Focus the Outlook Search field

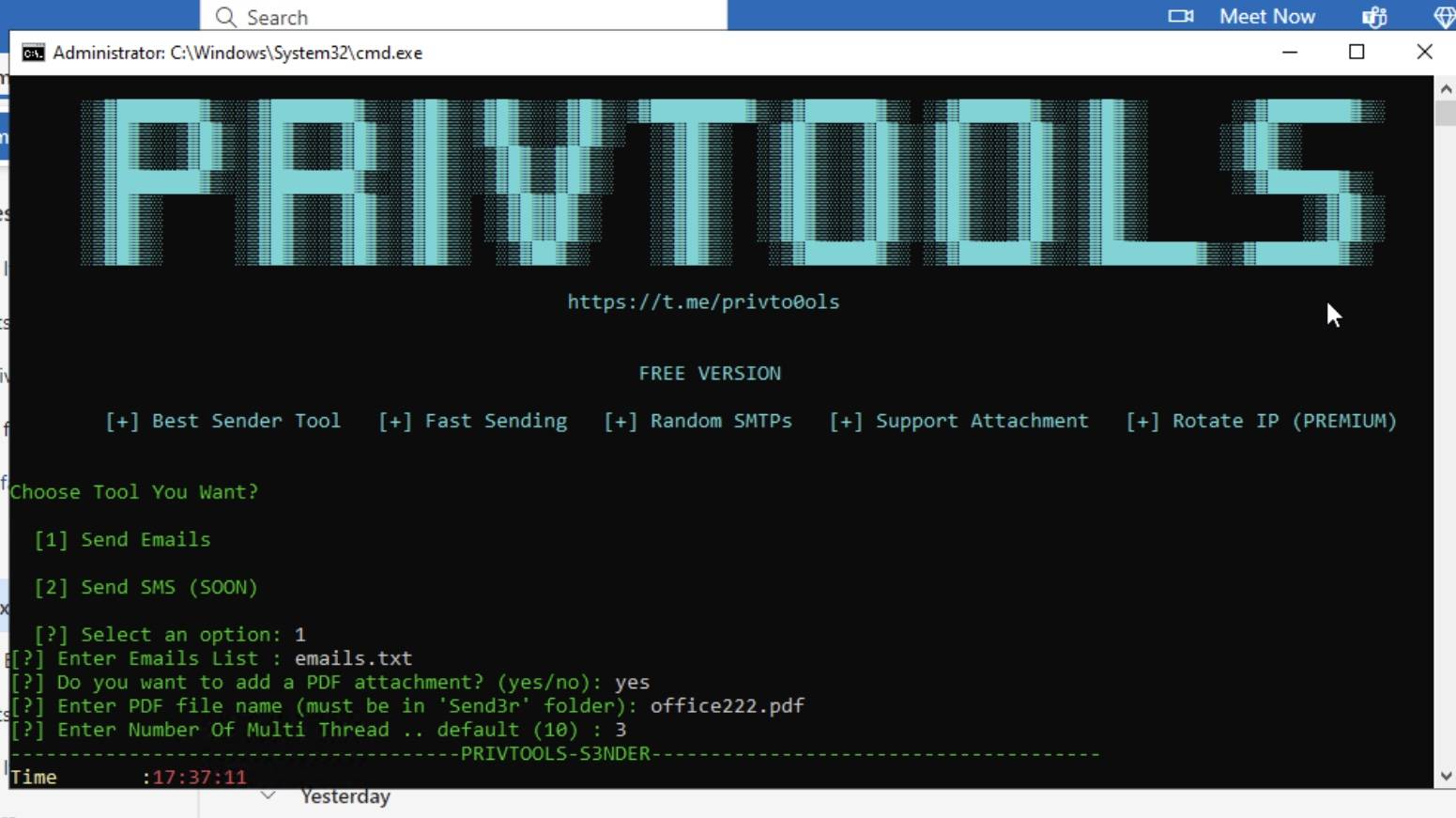(x=464, y=16)
